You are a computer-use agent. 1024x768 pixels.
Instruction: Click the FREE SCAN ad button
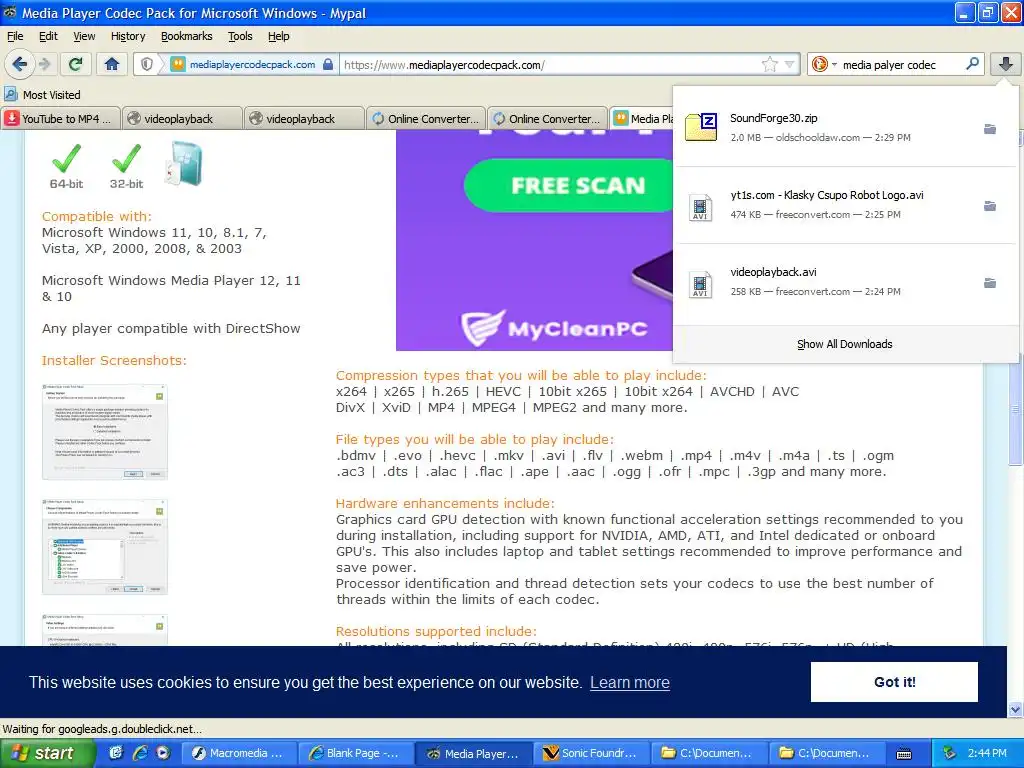pos(569,185)
